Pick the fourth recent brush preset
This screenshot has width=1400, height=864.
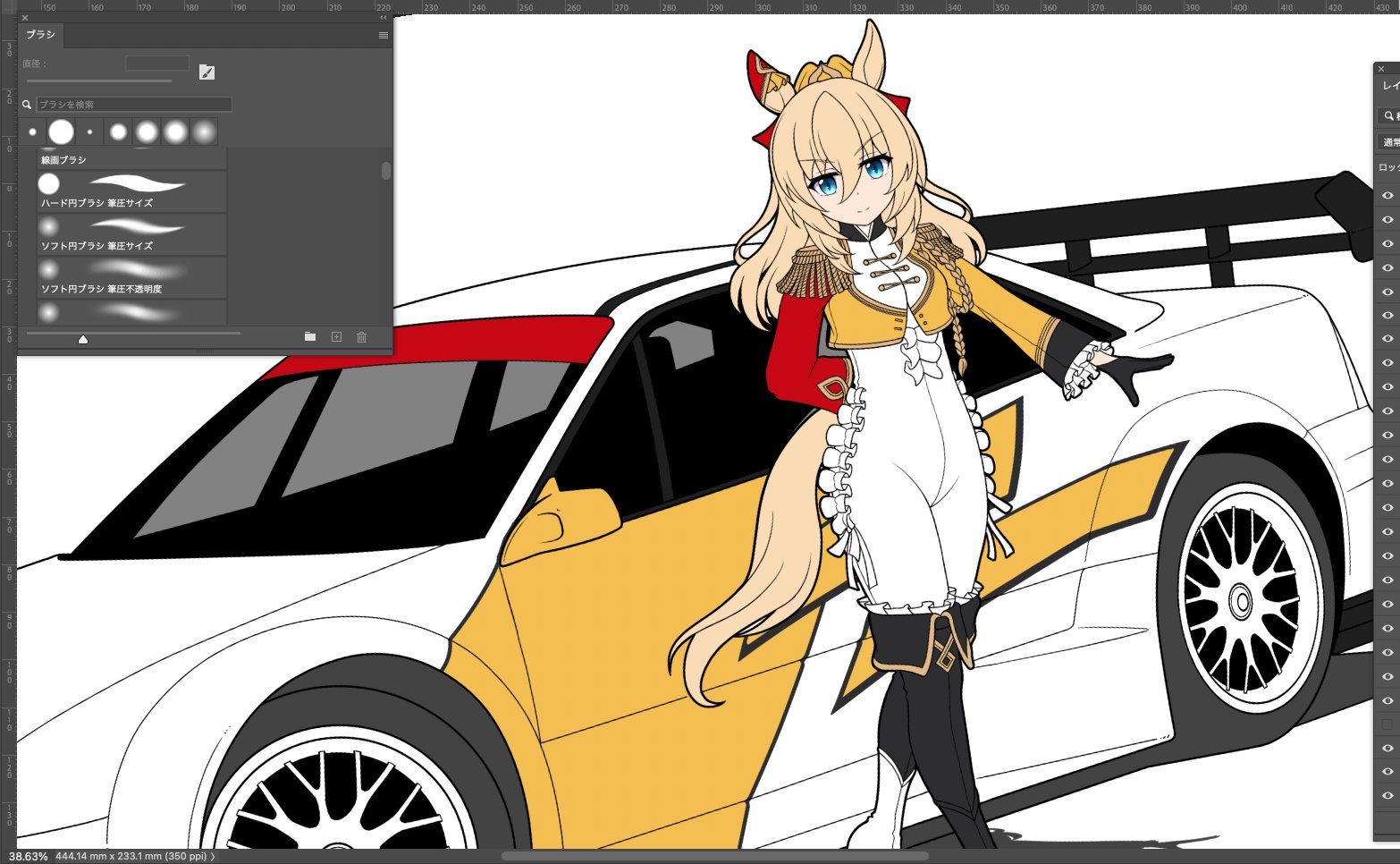(118, 131)
